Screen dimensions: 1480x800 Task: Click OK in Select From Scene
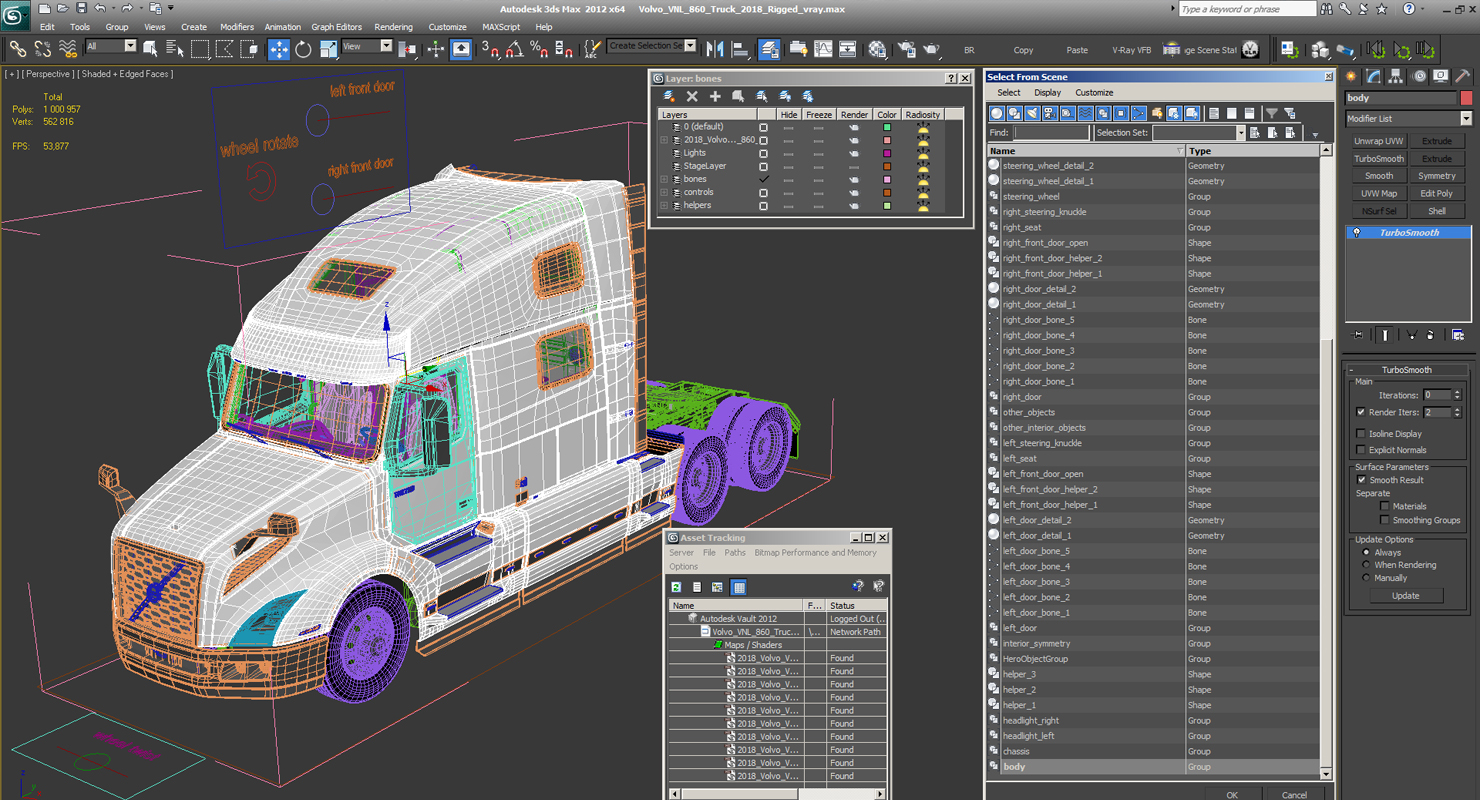tap(1232, 795)
